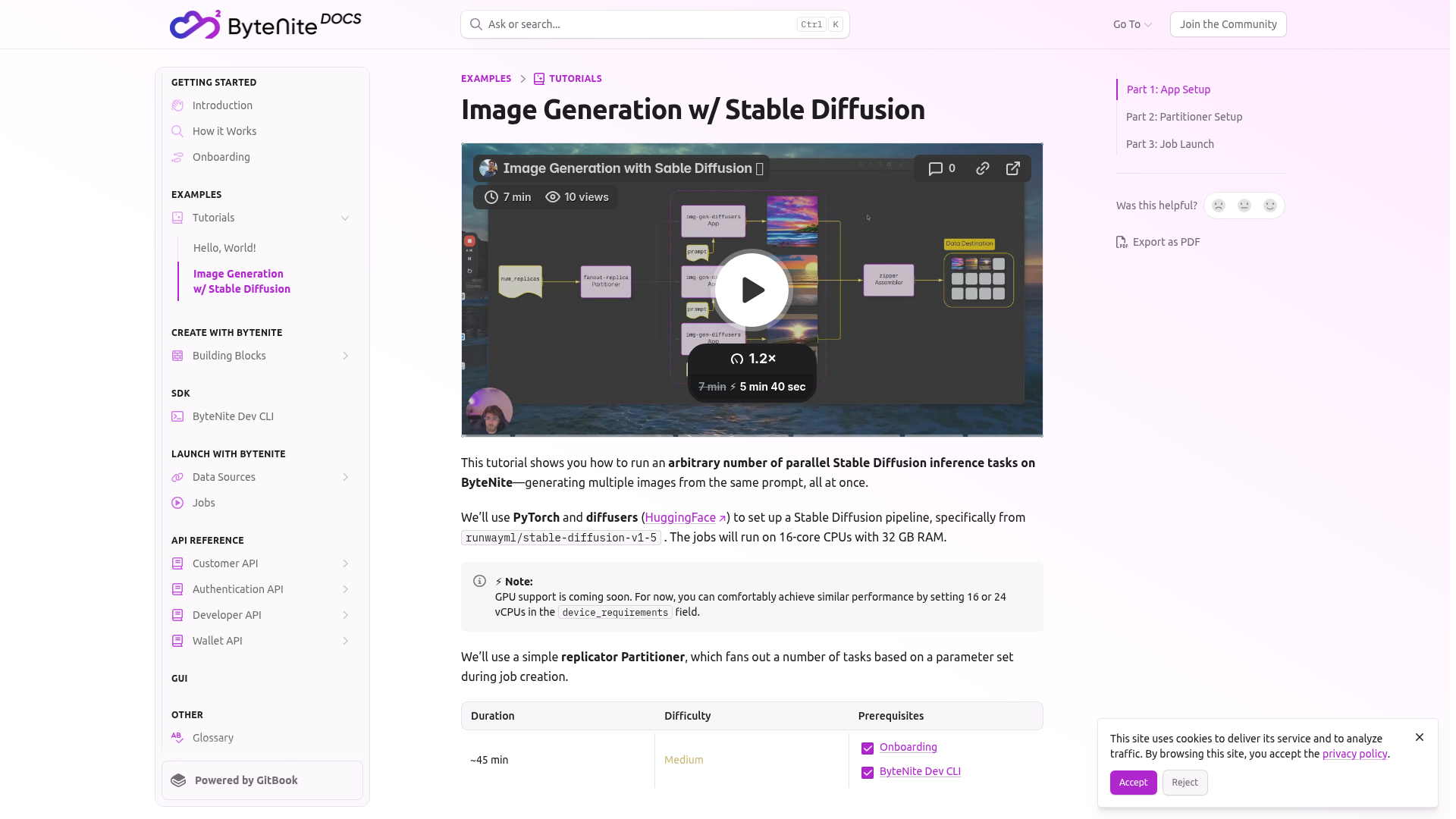Image resolution: width=1456 pixels, height=819 pixels.
Task: Open the ByteNite Dev CLI prerequisite link
Action: [x=920, y=771]
